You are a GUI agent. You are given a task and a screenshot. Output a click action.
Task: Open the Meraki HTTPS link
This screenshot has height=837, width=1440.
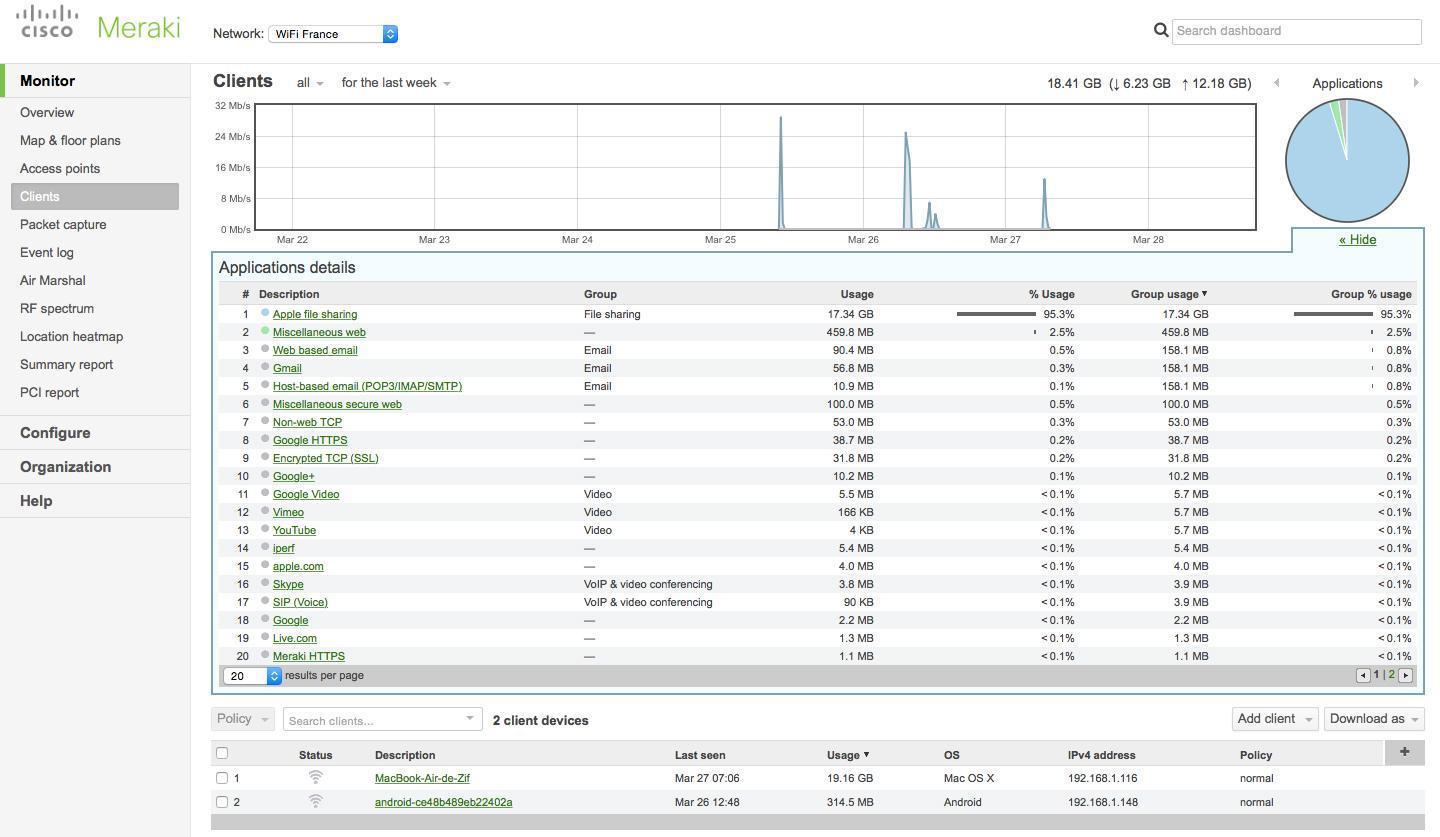tap(309, 656)
